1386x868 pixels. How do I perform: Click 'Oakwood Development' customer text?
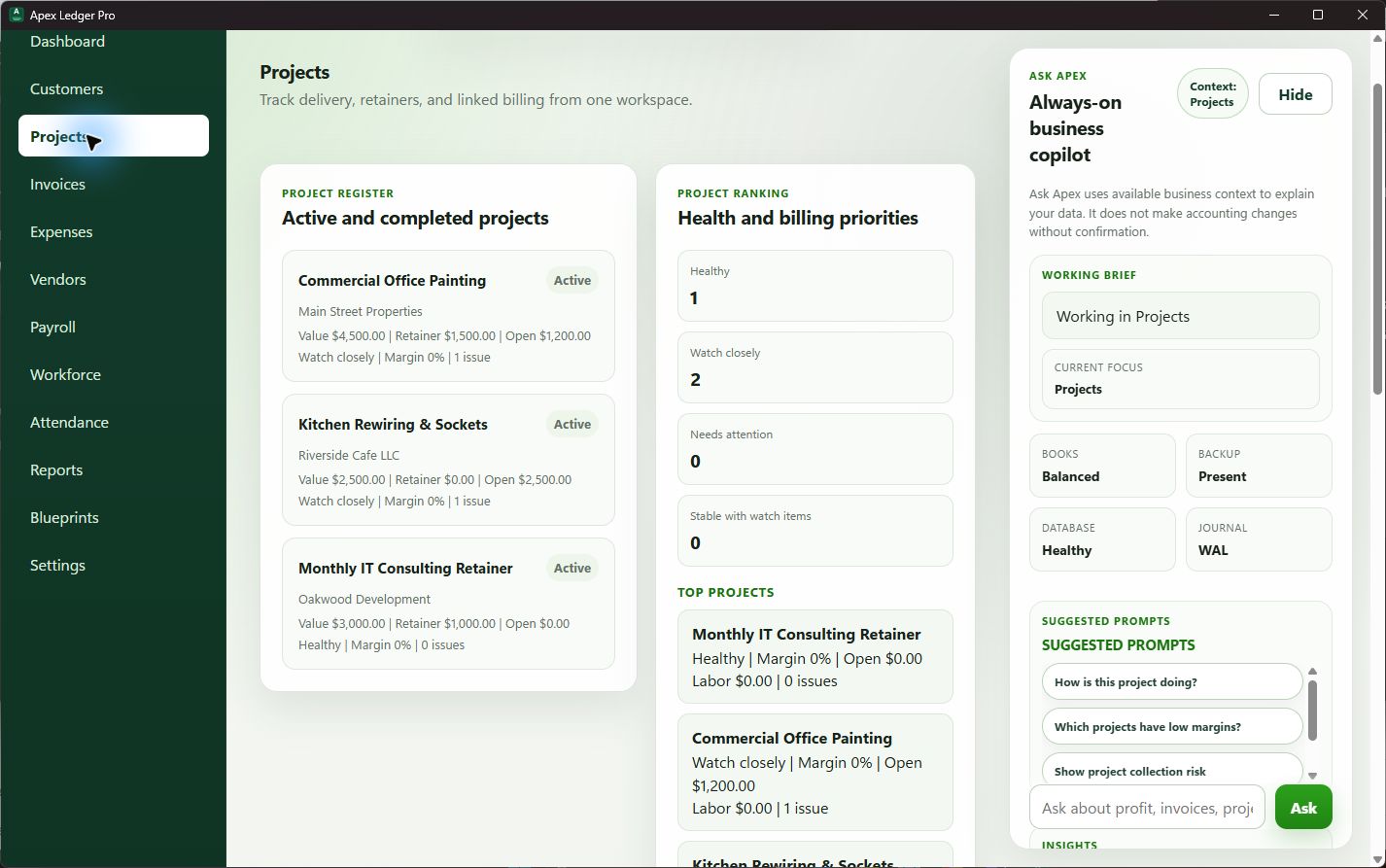(x=364, y=600)
